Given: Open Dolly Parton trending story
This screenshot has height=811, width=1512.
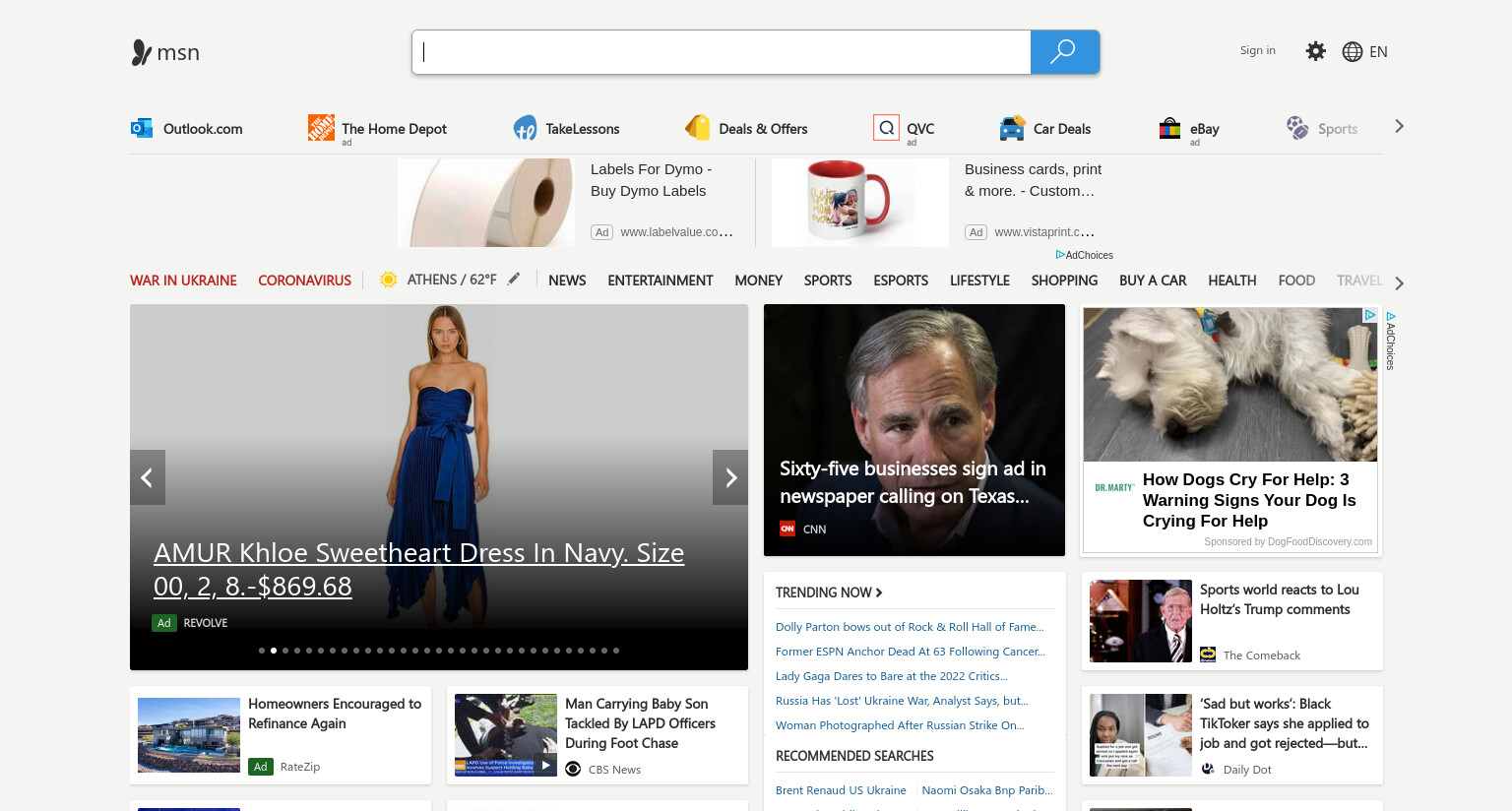Looking at the screenshot, I should [x=910, y=627].
